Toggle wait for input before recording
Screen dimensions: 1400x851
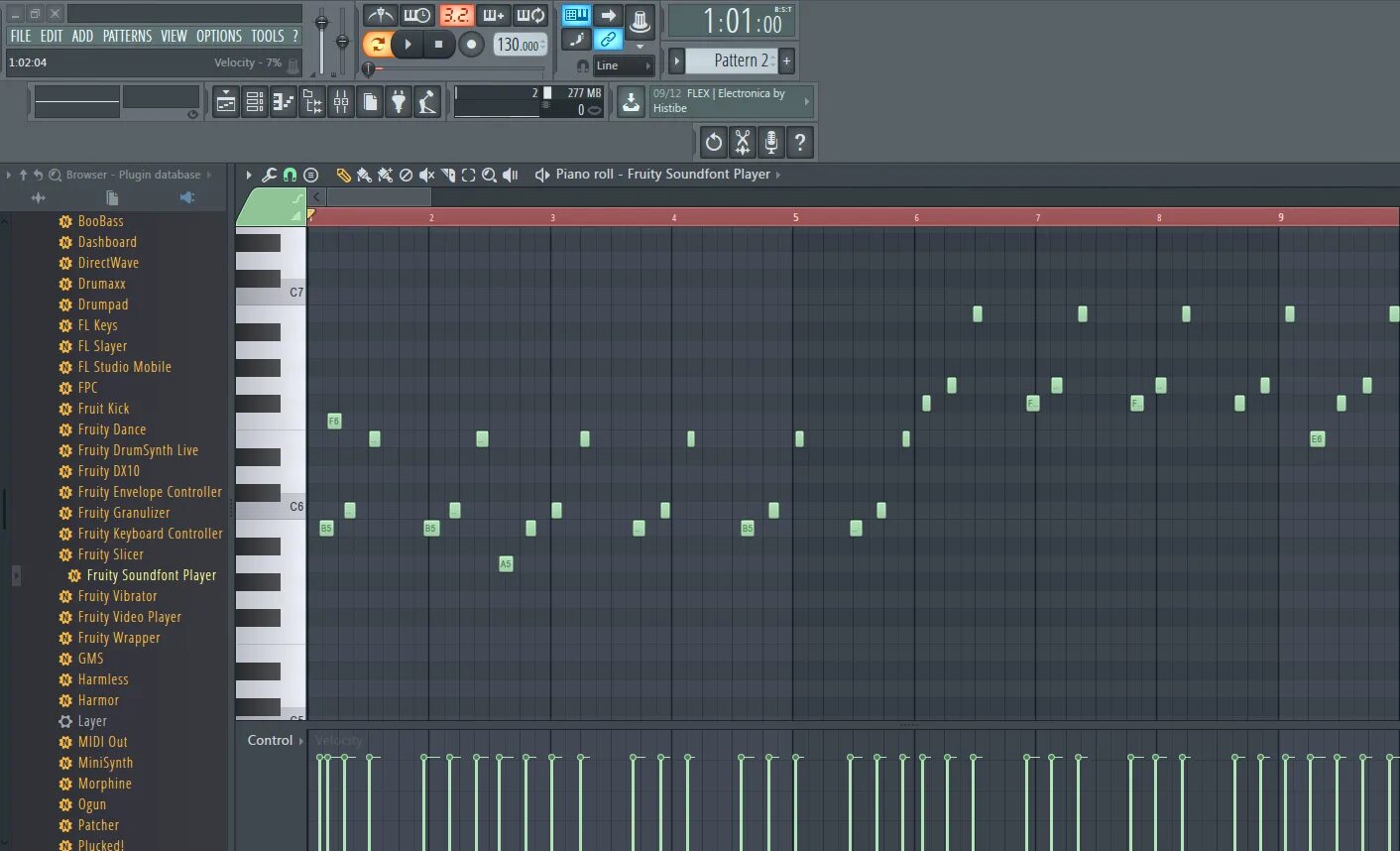click(417, 15)
